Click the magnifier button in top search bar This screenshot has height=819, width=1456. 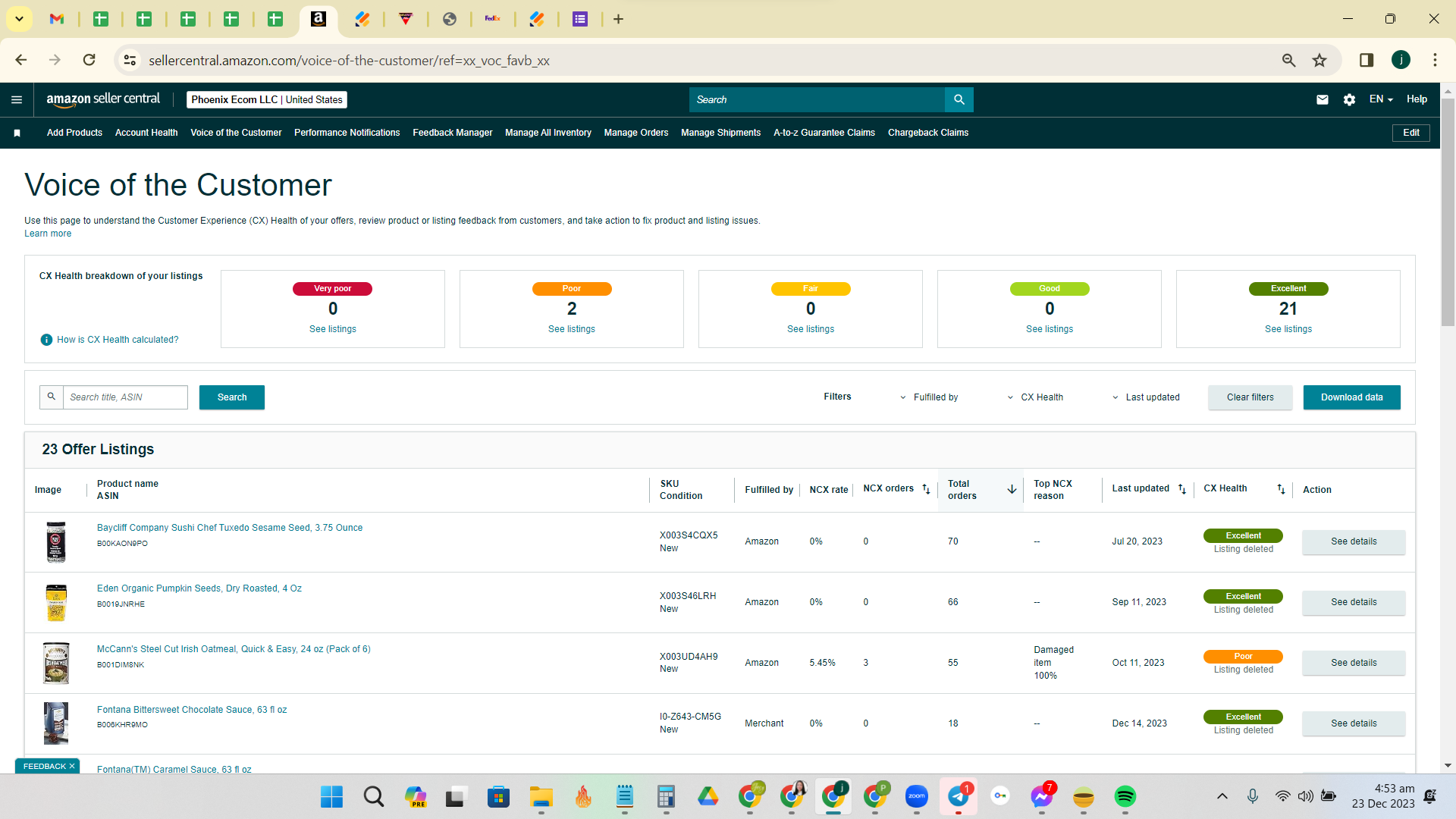[x=959, y=99]
